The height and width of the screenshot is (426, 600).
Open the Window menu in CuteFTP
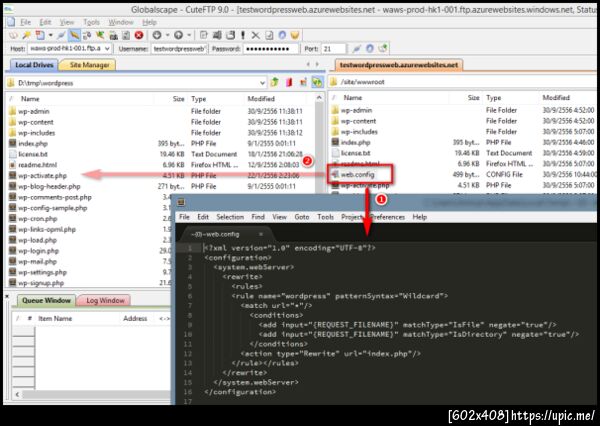pos(121,22)
